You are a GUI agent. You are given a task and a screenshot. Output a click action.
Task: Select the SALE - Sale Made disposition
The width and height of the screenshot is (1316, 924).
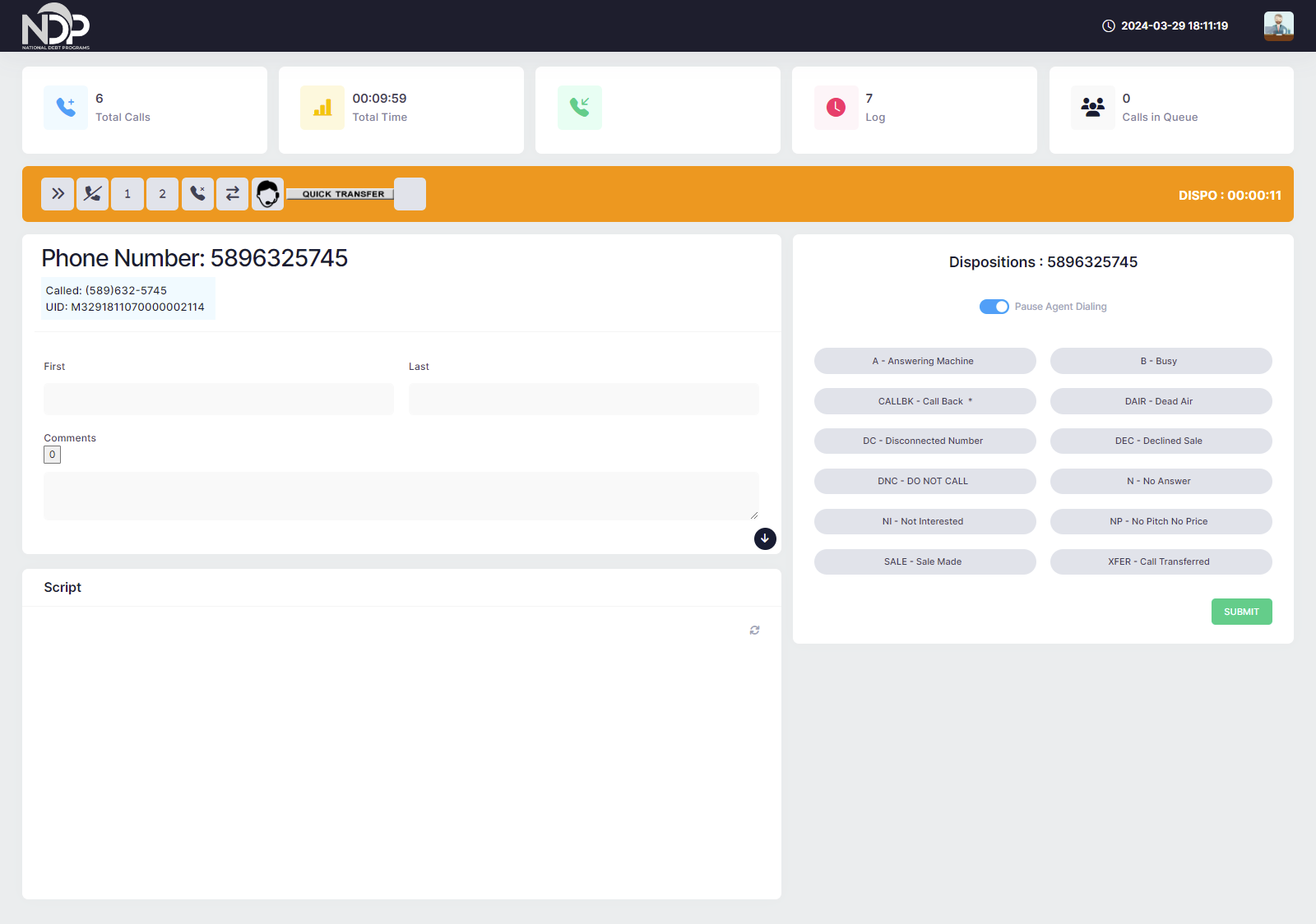tap(924, 561)
